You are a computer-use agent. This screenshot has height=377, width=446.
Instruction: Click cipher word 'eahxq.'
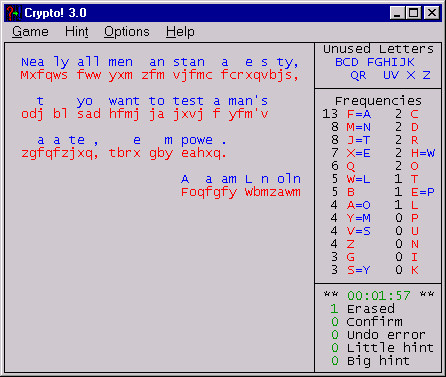click(x=204, y=153)
